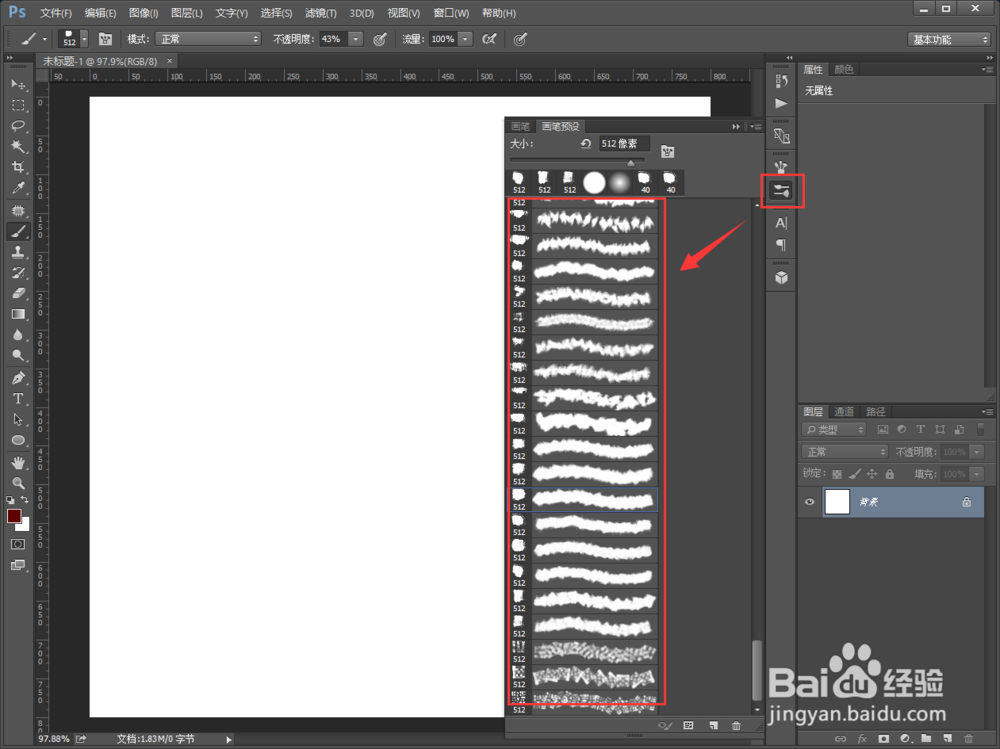
Task: Switch to the Brush tab
Action: click(x=520, y=126)
